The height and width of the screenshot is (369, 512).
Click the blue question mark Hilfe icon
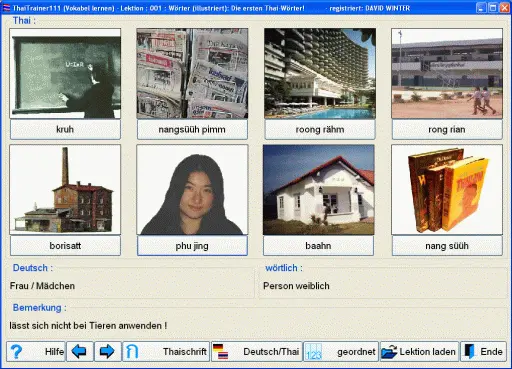tap(16, 352)
